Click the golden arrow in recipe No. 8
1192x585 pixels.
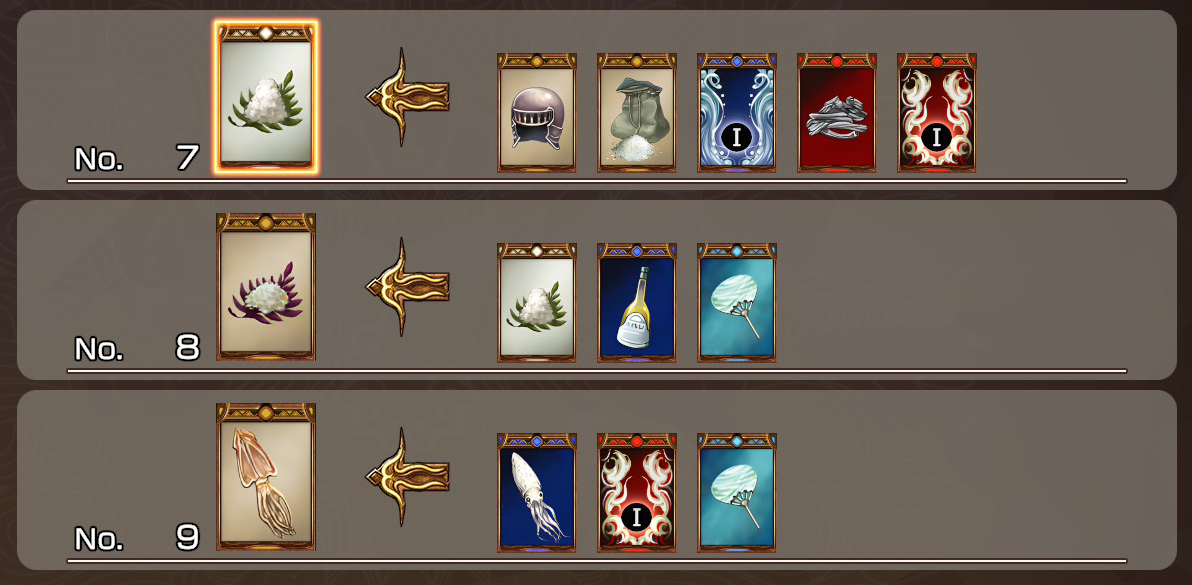click(407, 286)
